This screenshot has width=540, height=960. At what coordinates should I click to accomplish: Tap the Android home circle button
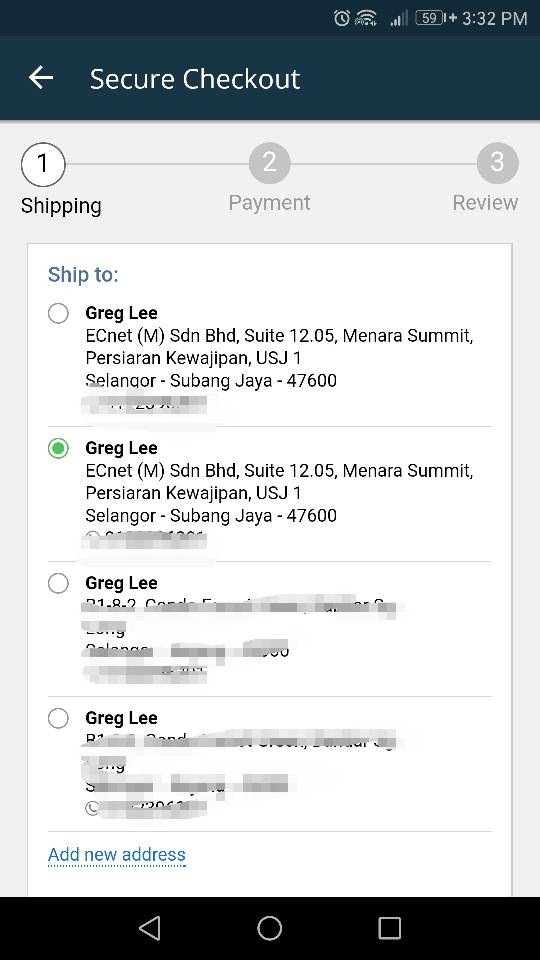tap(269, 928)
